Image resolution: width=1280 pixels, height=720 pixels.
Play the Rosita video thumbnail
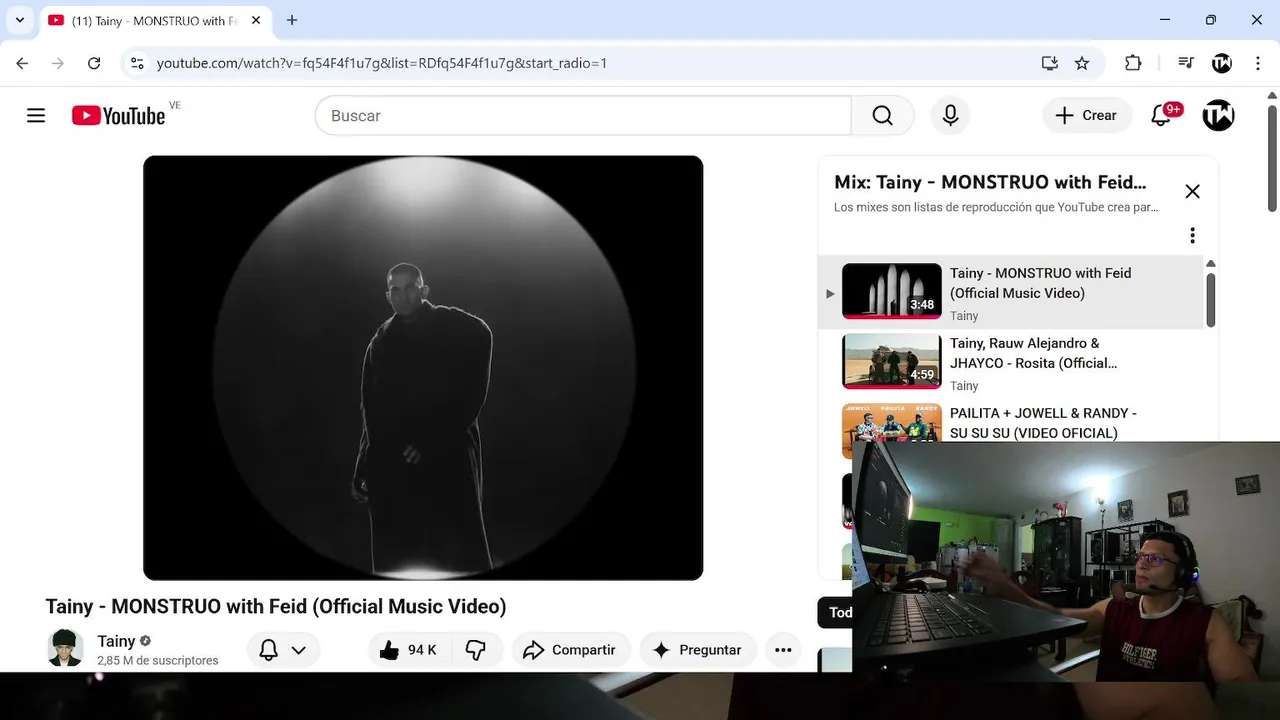pyautogui.click(x=892, y=361)
